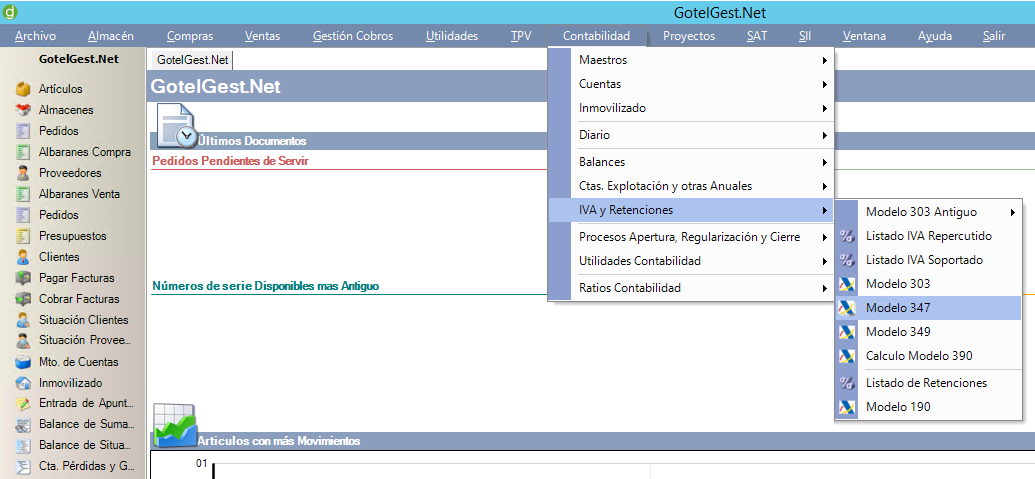Open the Almacén menu
This screenshot has width=1035, height=479.
111,36
